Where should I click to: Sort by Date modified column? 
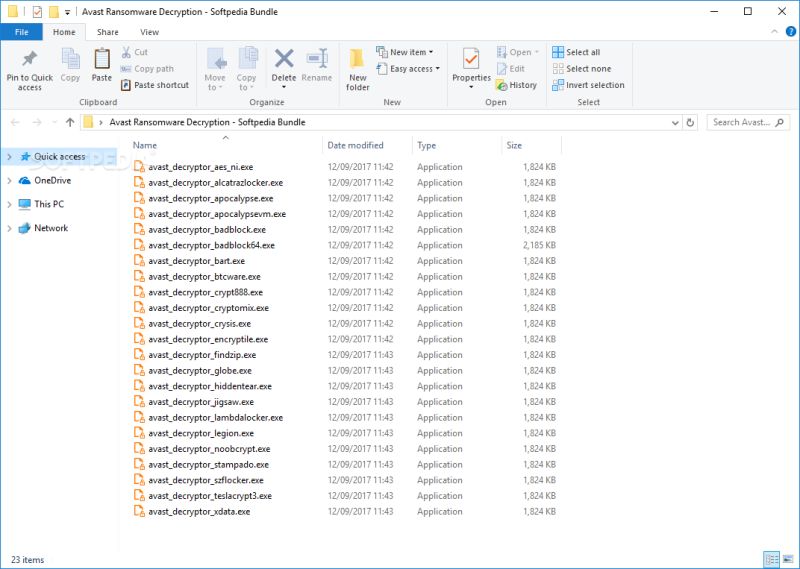point(367,145)
